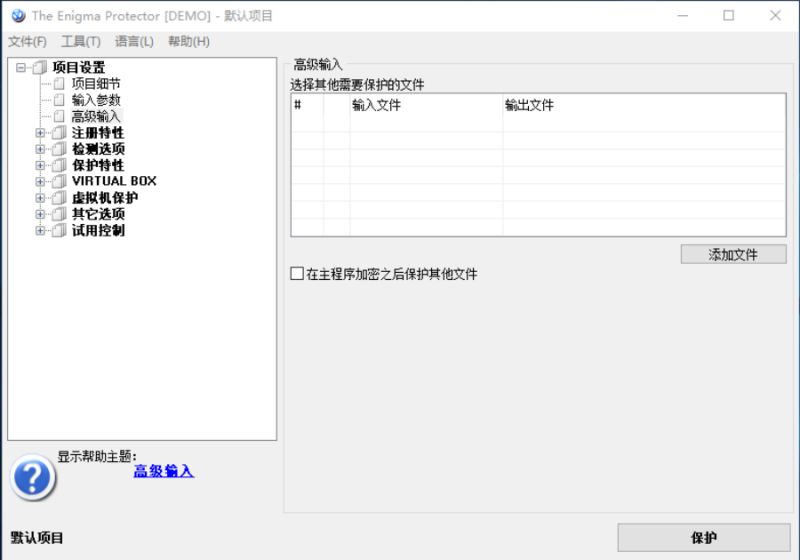
Task: Expand the 试用控制 tree node
Action: 40,231
